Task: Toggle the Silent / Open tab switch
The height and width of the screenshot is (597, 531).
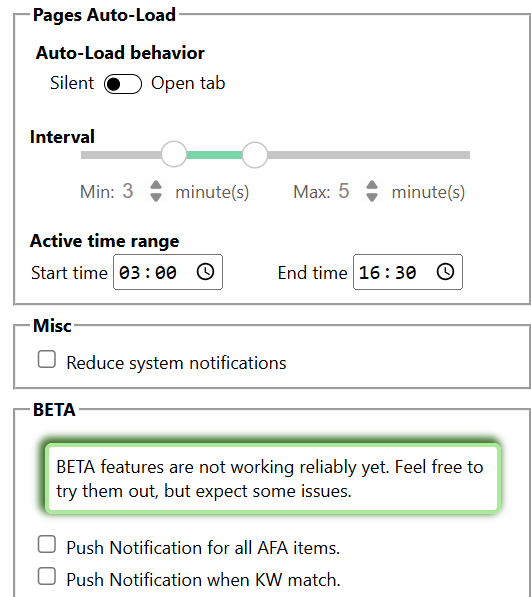Action: pos(123,84)
